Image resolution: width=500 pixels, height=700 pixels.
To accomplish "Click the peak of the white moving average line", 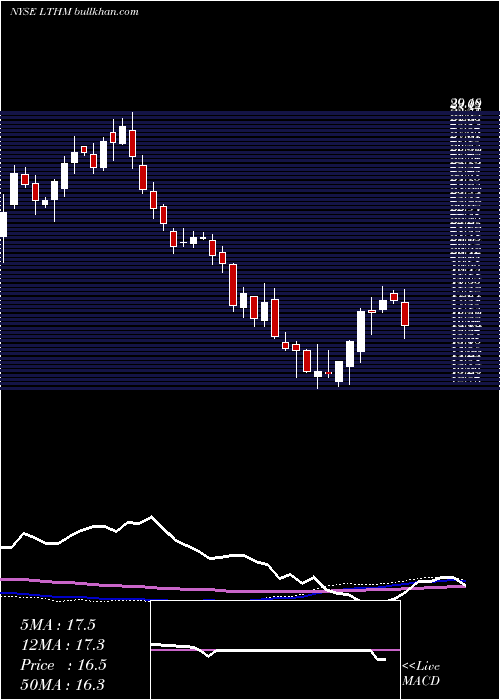I will [x=151, y=517].
